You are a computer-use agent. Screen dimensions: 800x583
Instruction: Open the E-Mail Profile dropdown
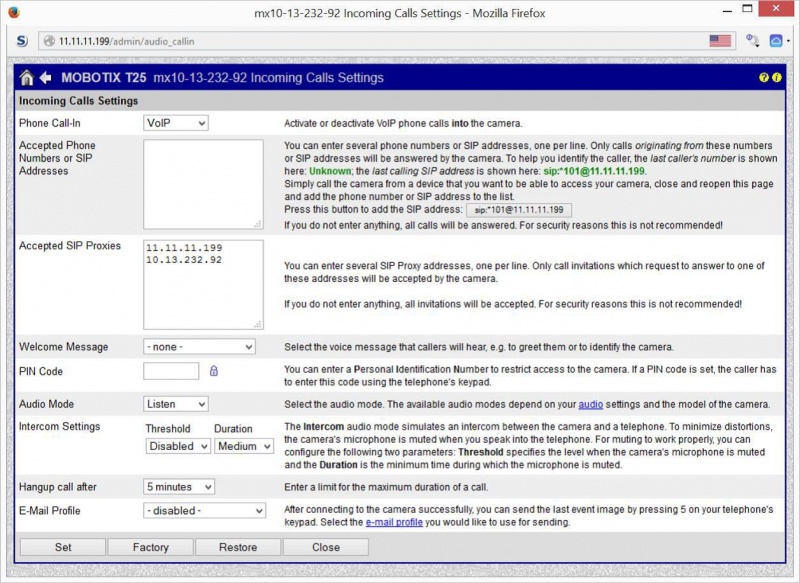click(204, 511)
